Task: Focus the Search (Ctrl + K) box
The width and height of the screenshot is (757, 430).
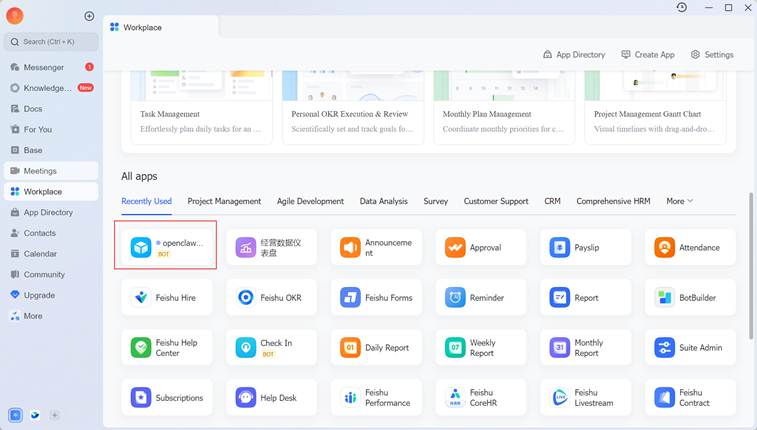Action: [x=51, y=42]
